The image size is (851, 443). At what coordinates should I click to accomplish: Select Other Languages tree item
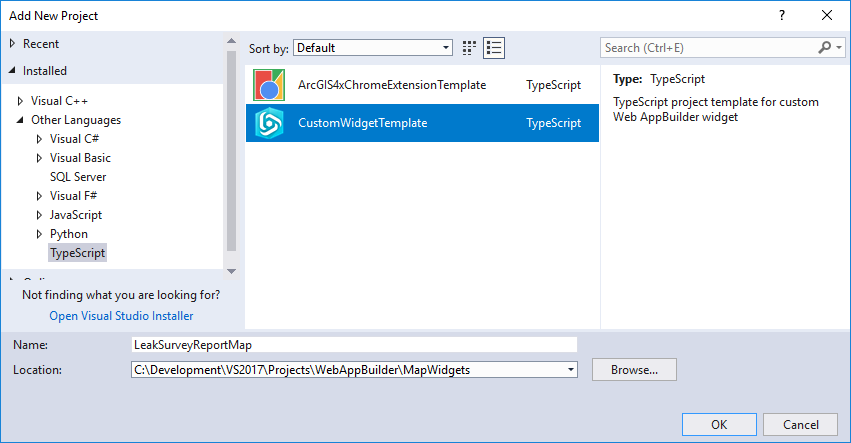point(76,120)
